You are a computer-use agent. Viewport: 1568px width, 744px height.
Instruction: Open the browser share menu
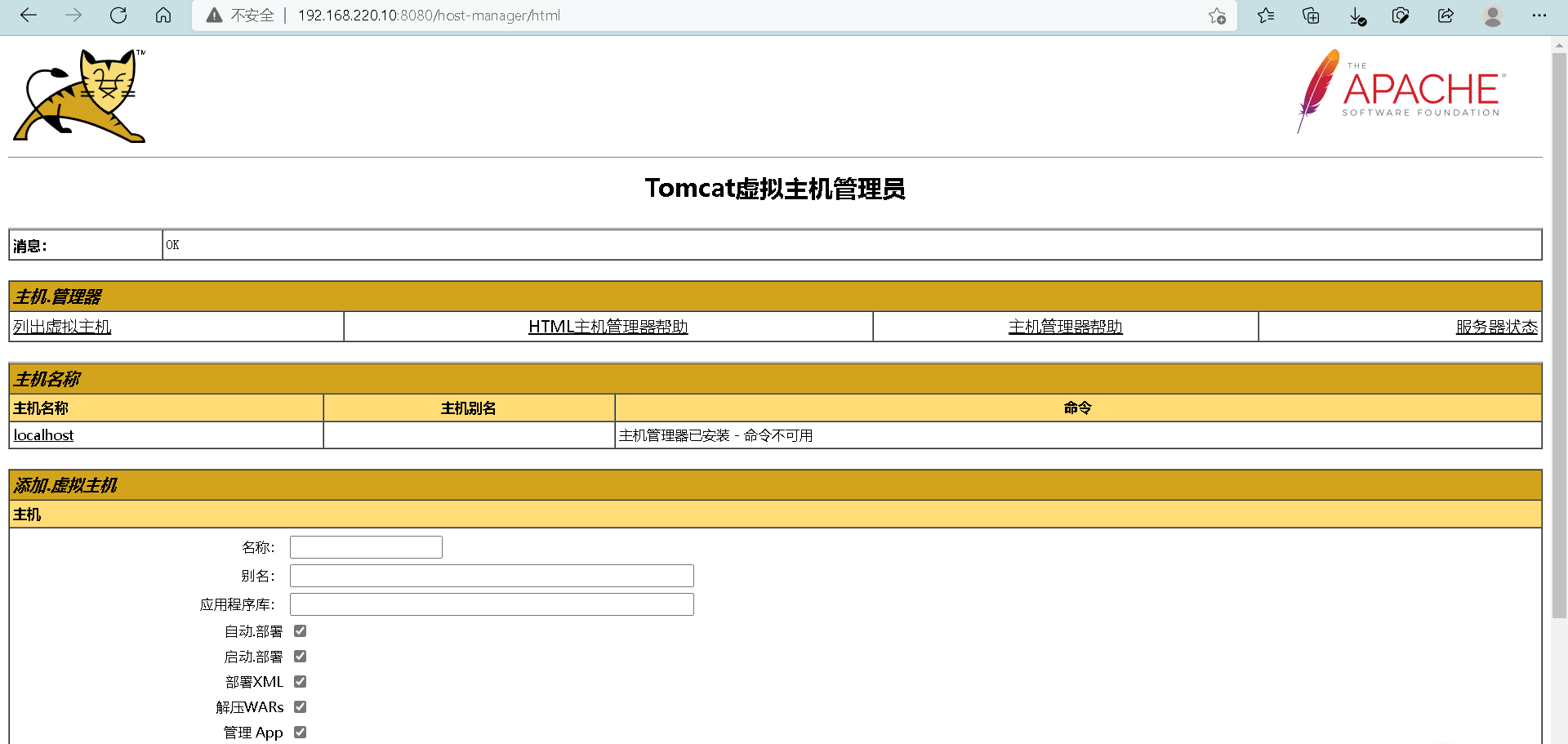point(1445,16)
